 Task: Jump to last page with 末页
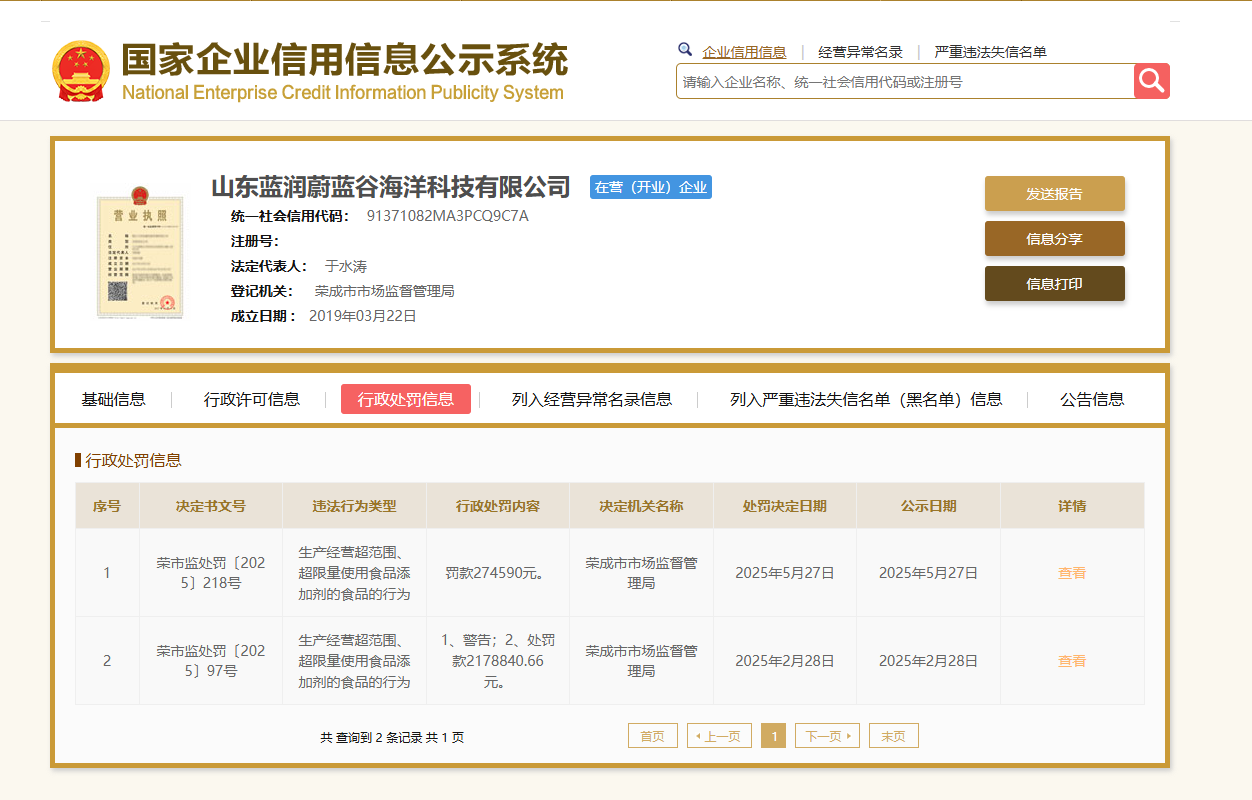coord(894,736)
